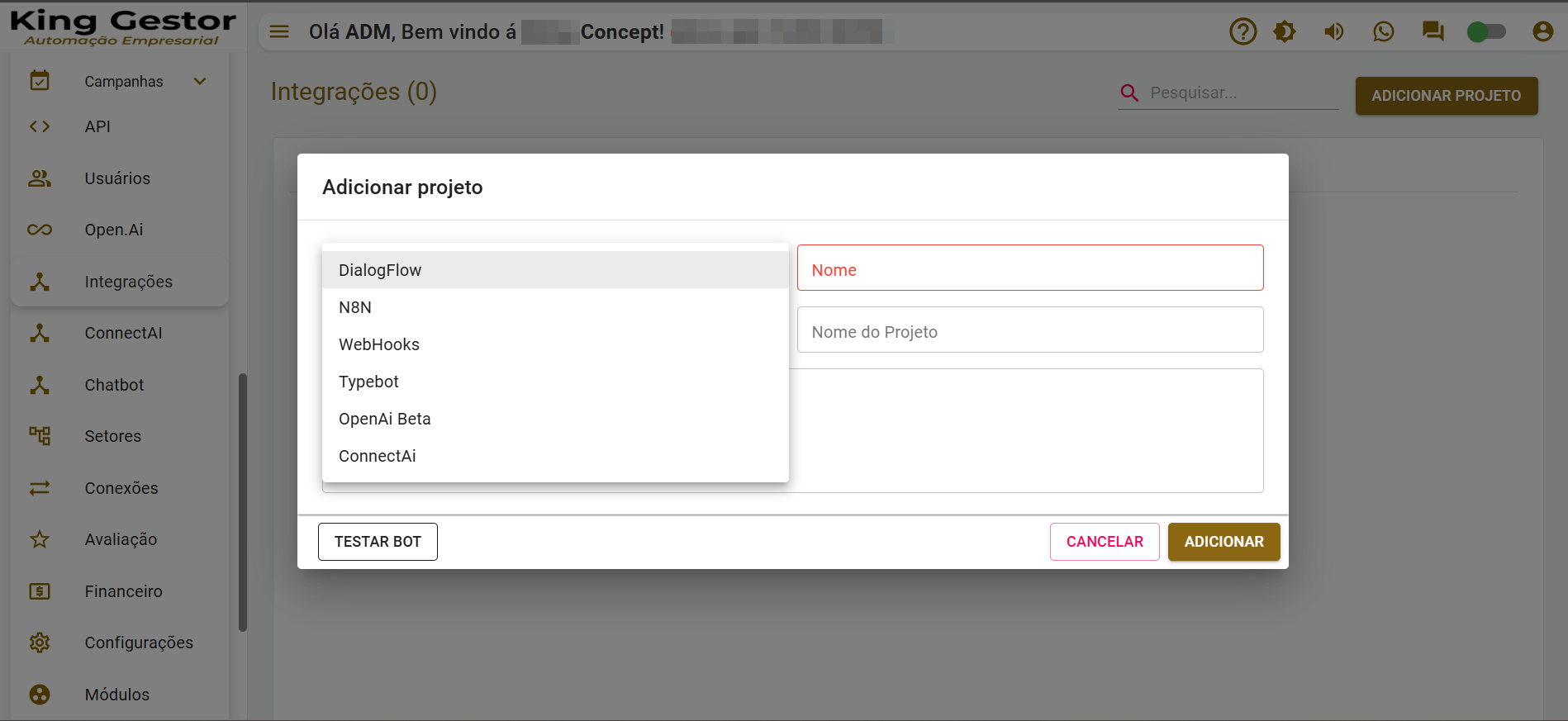This screenshot has height=721, width=1568.
Task: Select DialogFlow from the dropdown list
Action: (x=380, y=270)
